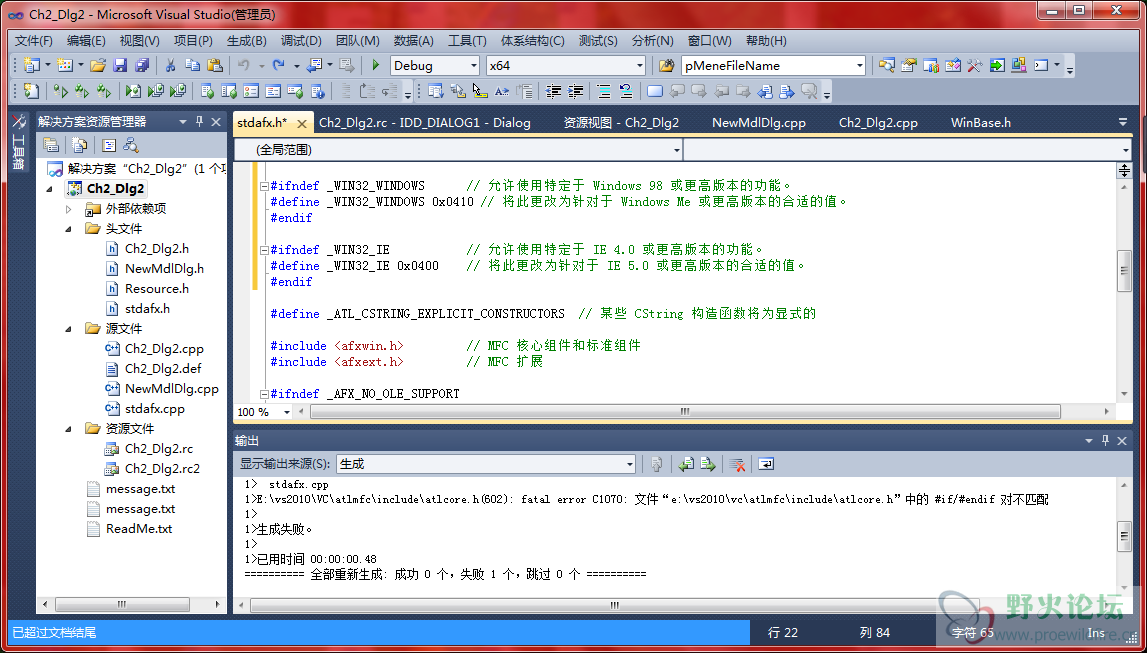This screenshot has width=1147, height=653.
Task: Select ReadMe.txt in Solution Explorer
Action: (138, 529)
